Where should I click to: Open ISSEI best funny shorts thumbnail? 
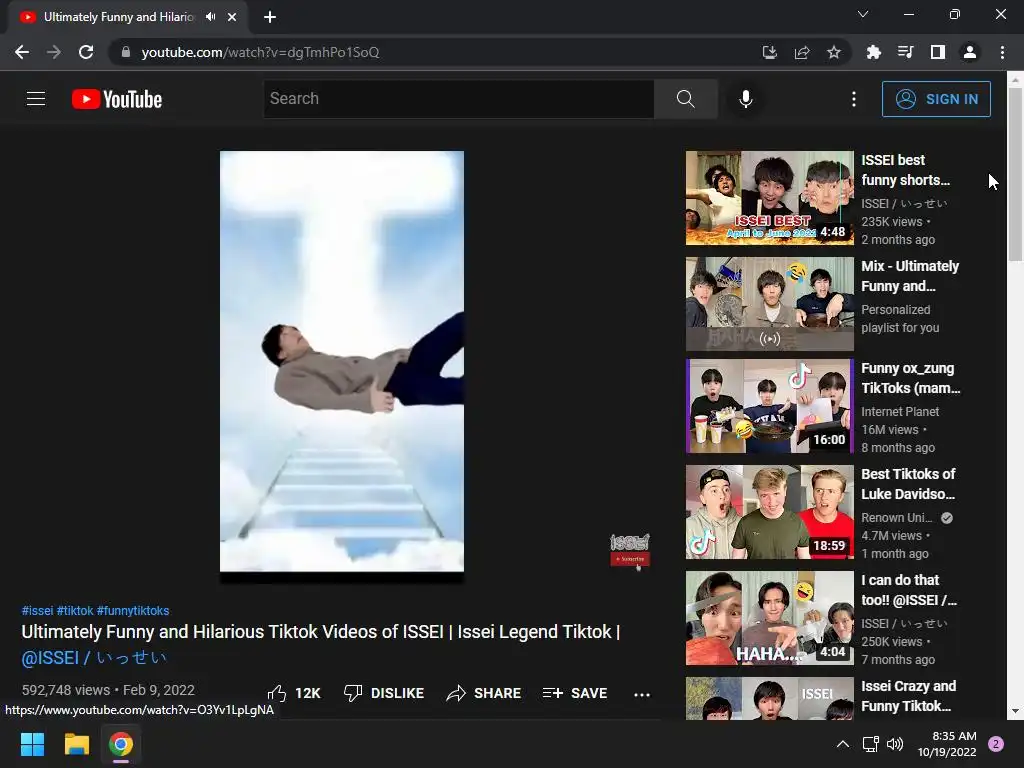pyautogui.click(x=769, y=198)
